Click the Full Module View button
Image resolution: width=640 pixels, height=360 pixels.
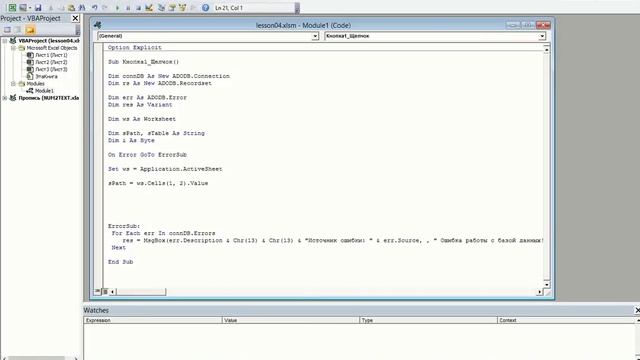click(104, 291)
